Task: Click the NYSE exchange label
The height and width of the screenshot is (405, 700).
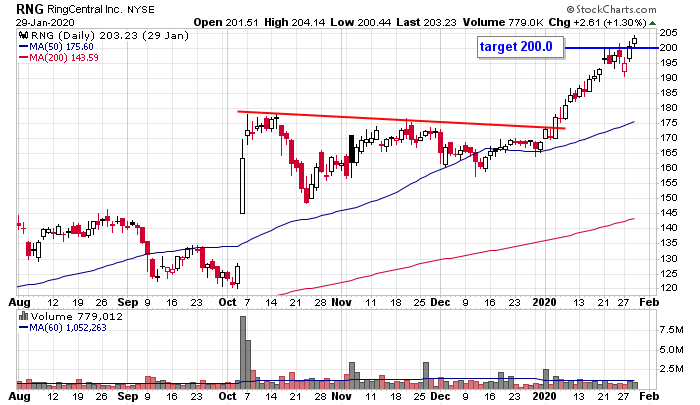Action: coord(141,9)
